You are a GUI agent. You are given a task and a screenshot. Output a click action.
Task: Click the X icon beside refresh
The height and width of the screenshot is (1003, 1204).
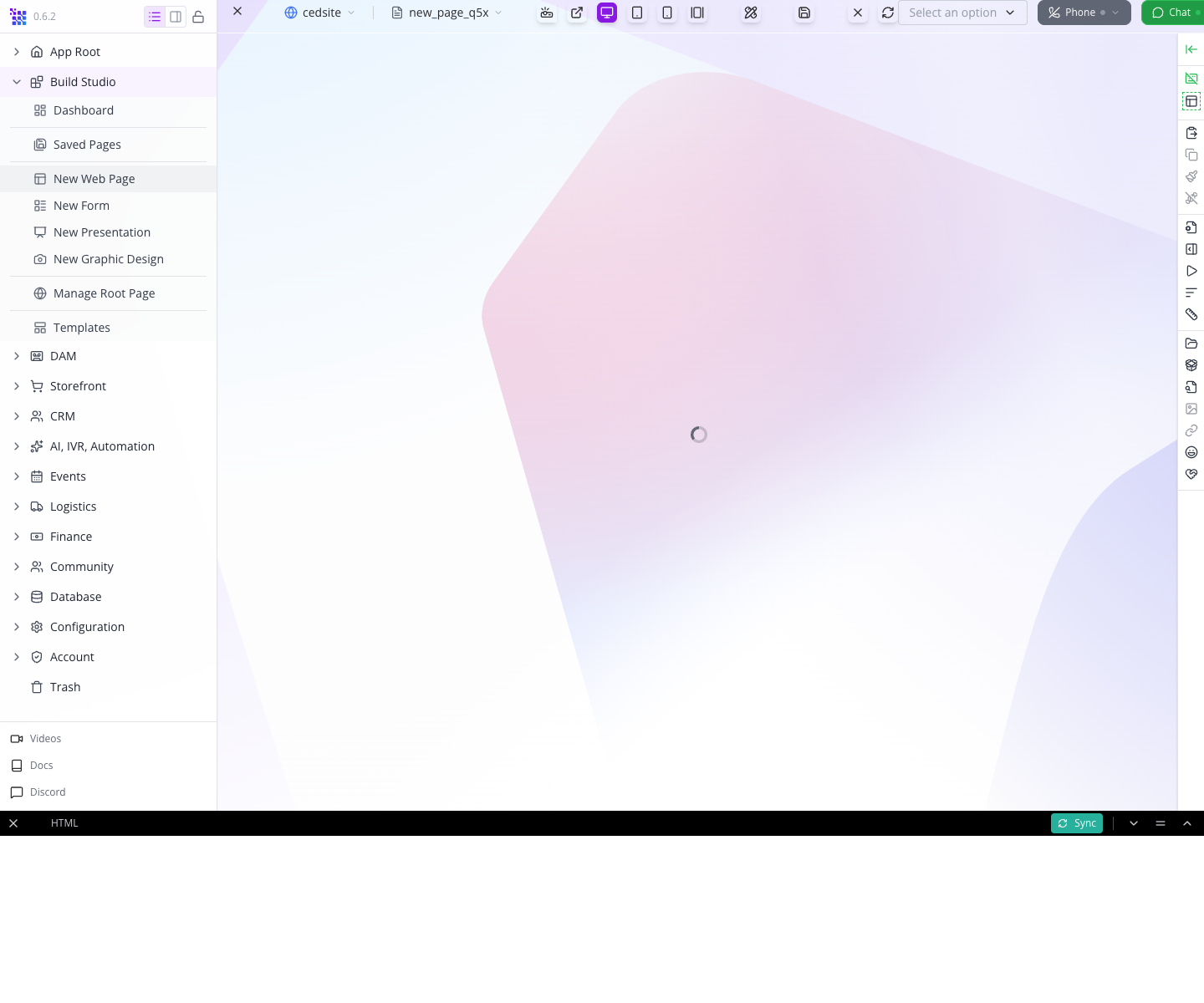coord(858,13)
